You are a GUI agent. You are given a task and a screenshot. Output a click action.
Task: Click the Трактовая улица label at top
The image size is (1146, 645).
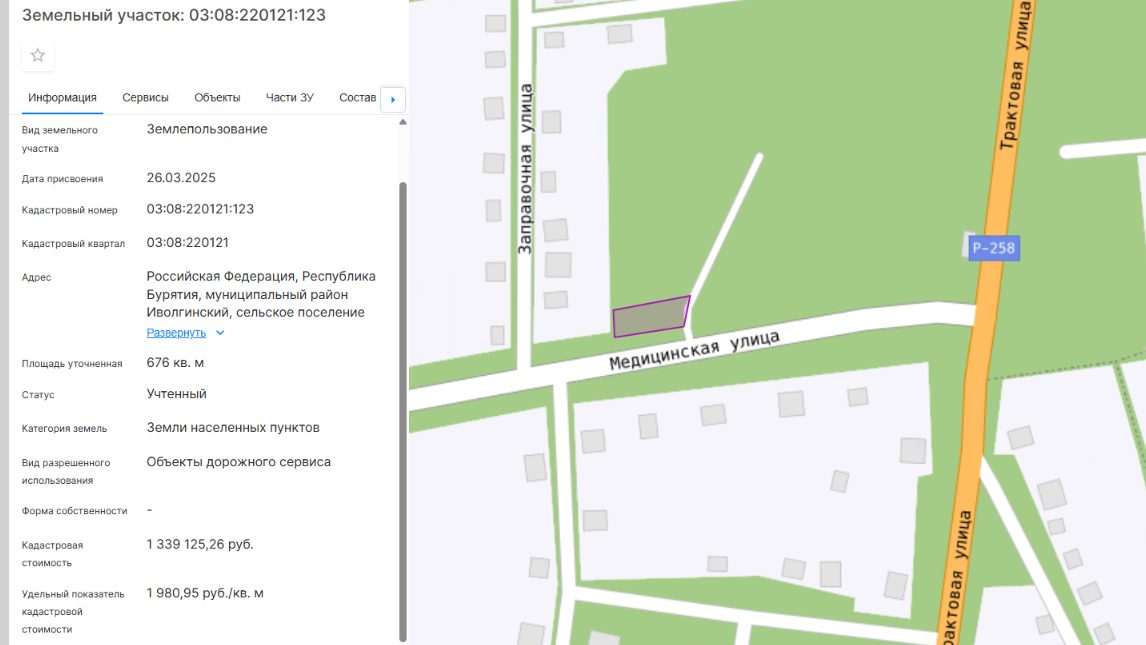tap(1014, 75)
